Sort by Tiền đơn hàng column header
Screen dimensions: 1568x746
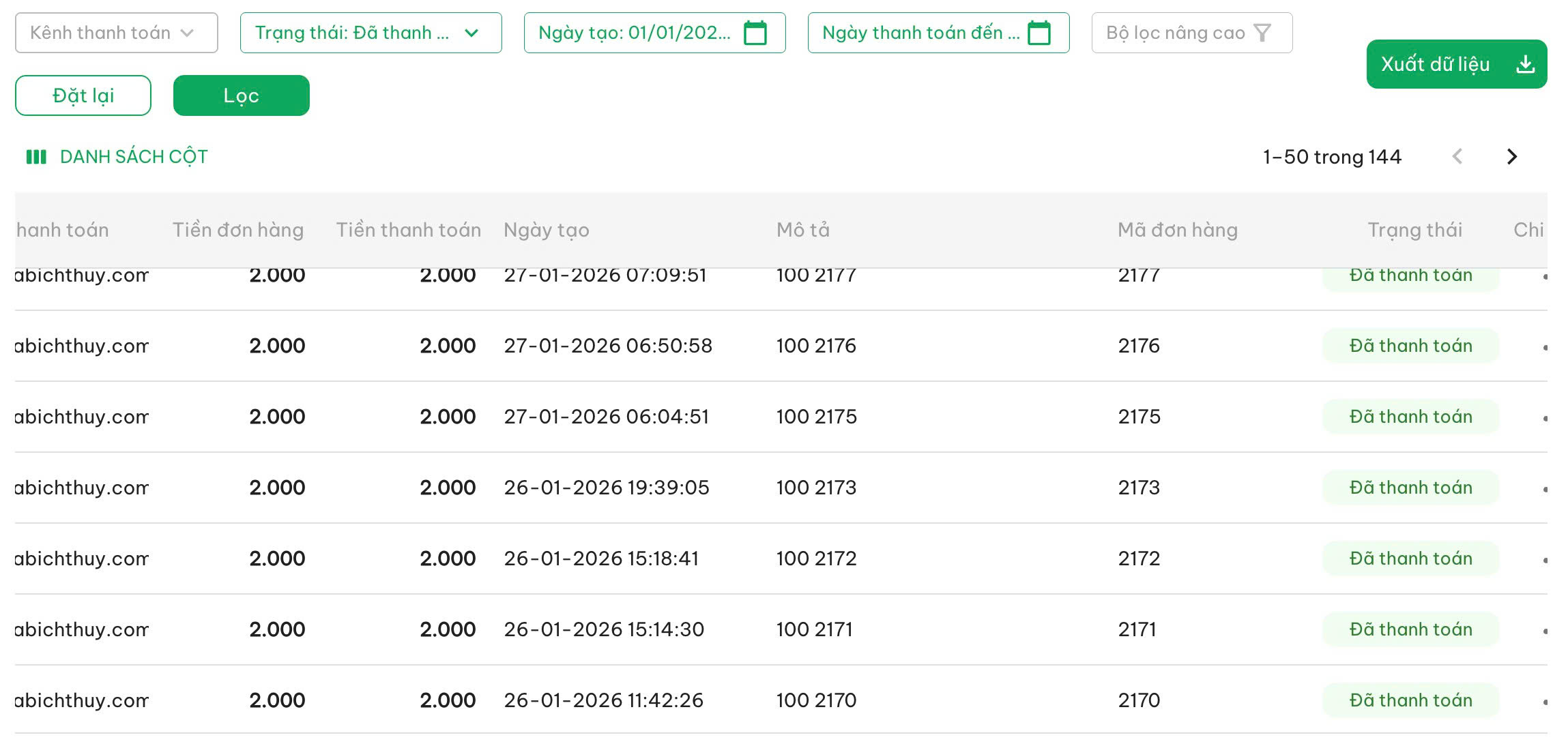(237, 230)
